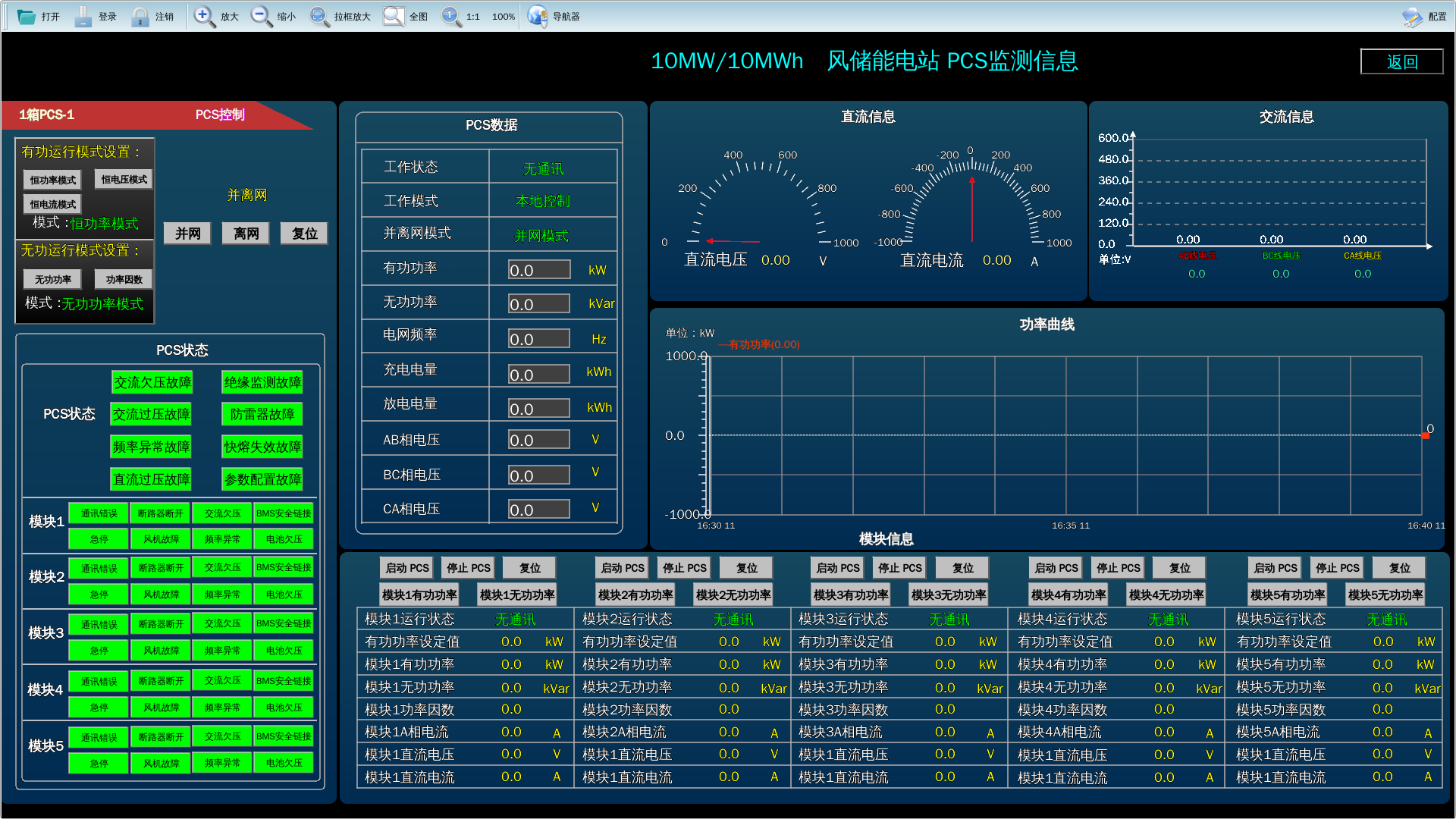Click the Zoom In (放大) magnifier icon
Image resolution: width=1456 pixels, height=819 pixels.
pyautogui.click(x=204, y=16)
